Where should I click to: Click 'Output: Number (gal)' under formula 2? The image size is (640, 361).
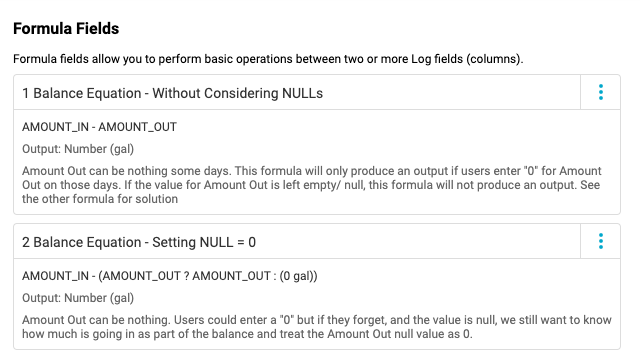[78, 298]
